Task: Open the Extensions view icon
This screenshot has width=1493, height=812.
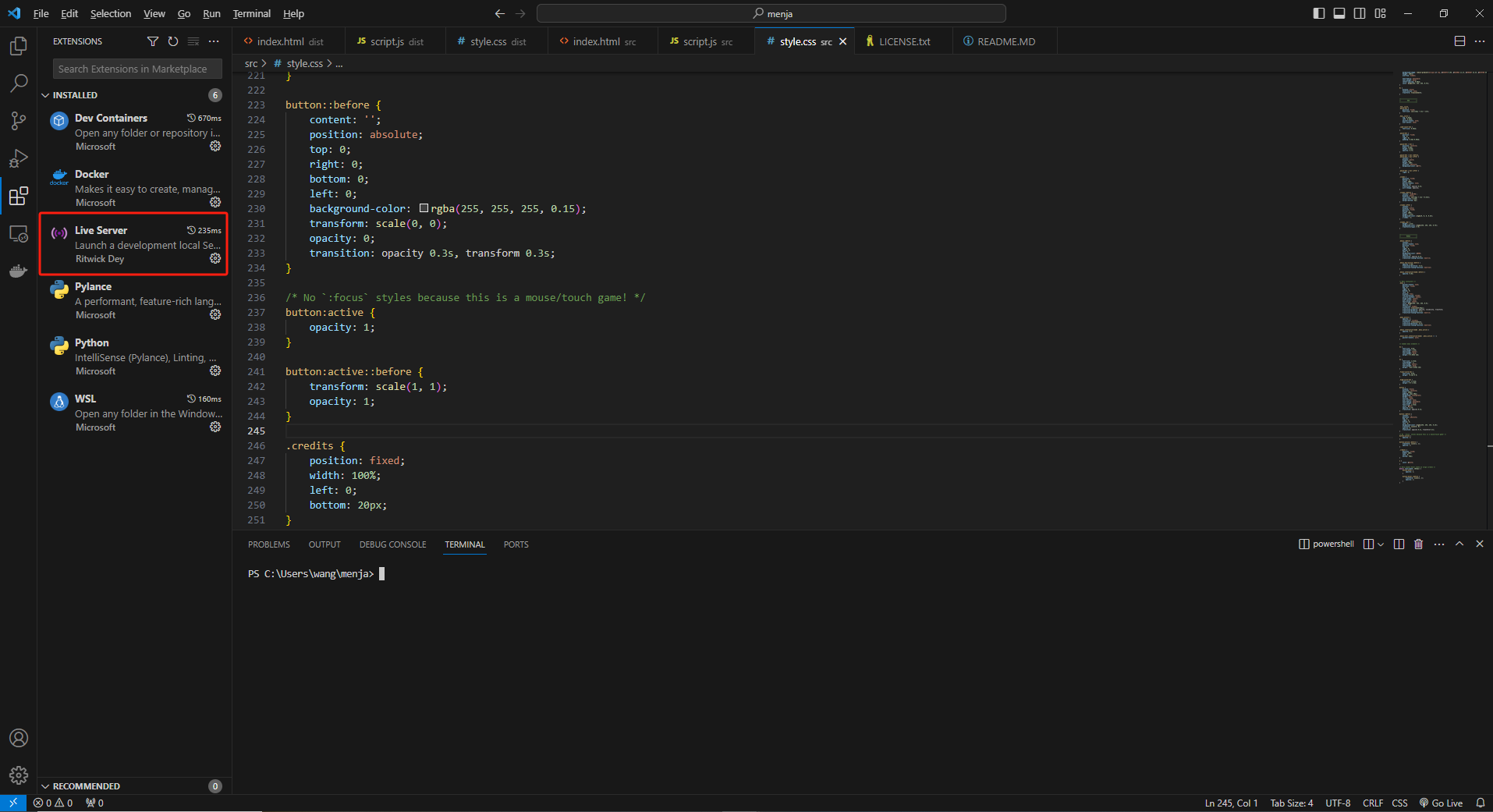Action: click(19, 196)
